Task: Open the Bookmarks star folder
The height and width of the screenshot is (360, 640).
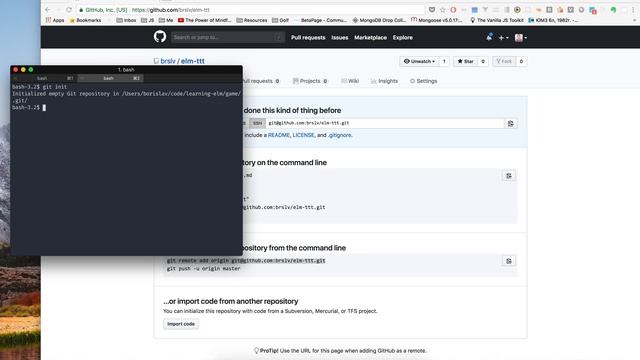Action: tap(85, 20)
